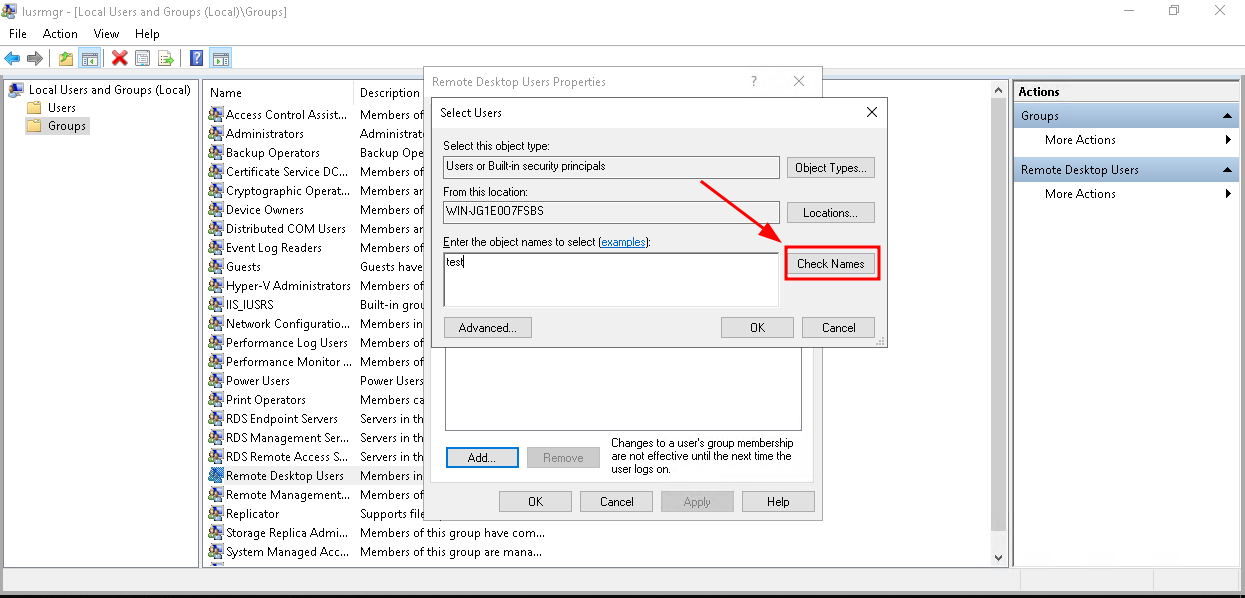The width and height of the screenshot is (1245, 598).
Task: Click the Object Types button
Action: pos(830,168)
